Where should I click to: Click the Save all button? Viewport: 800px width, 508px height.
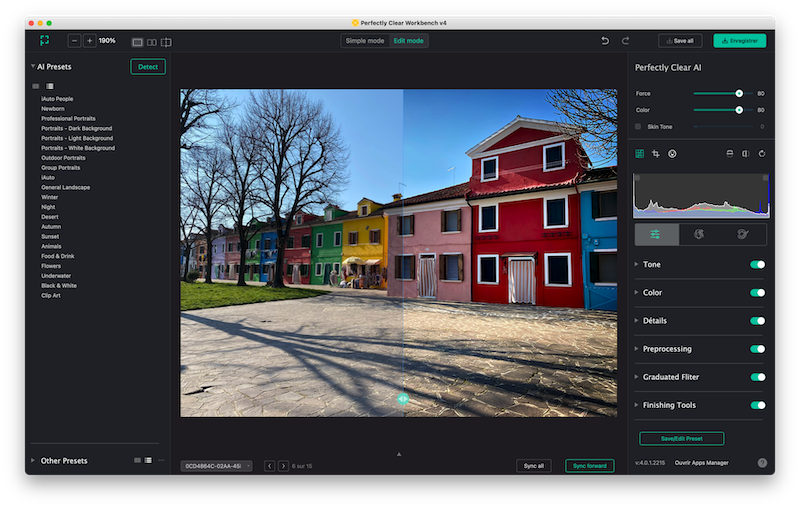pos(680,41)
